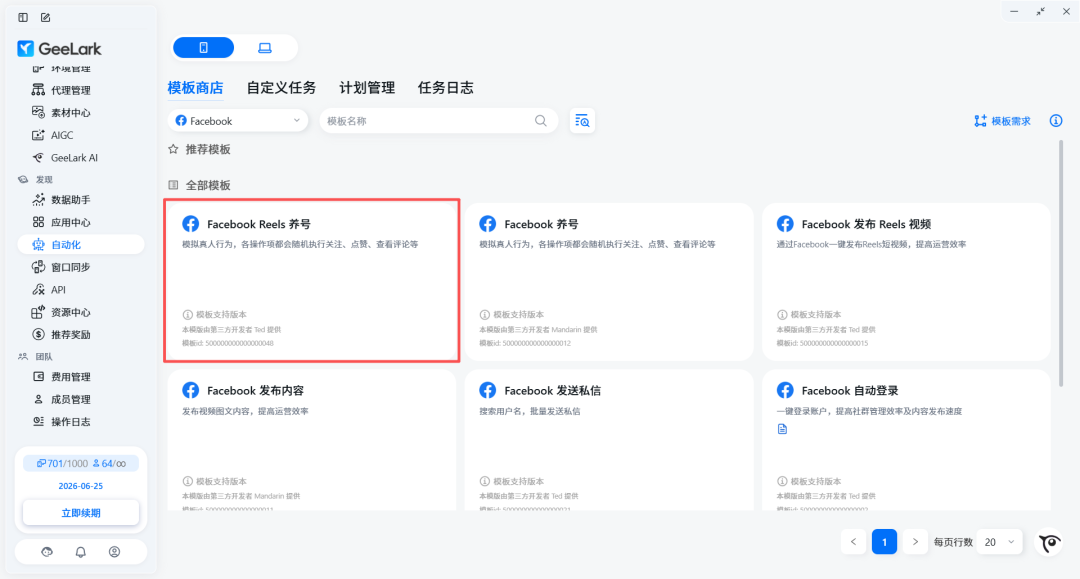The height and width of the screenshot is (579, 1080).
Task: Open the user account icon
Action: point(114,551)
